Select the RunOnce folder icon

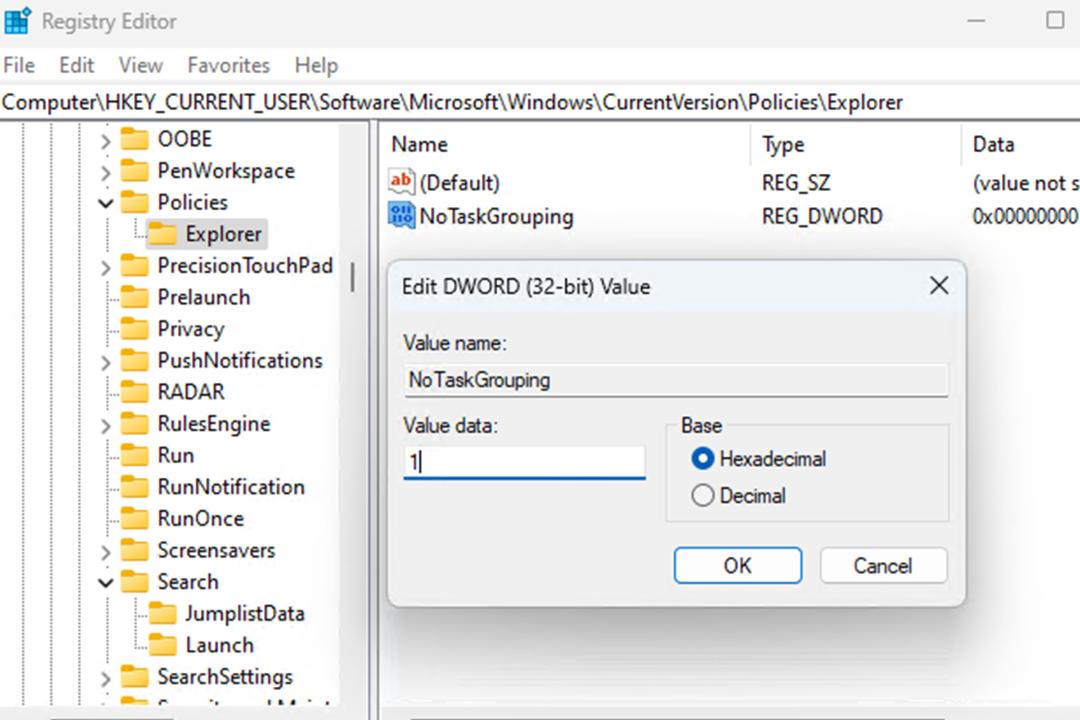pyautogui.click(x=135, y=519)
